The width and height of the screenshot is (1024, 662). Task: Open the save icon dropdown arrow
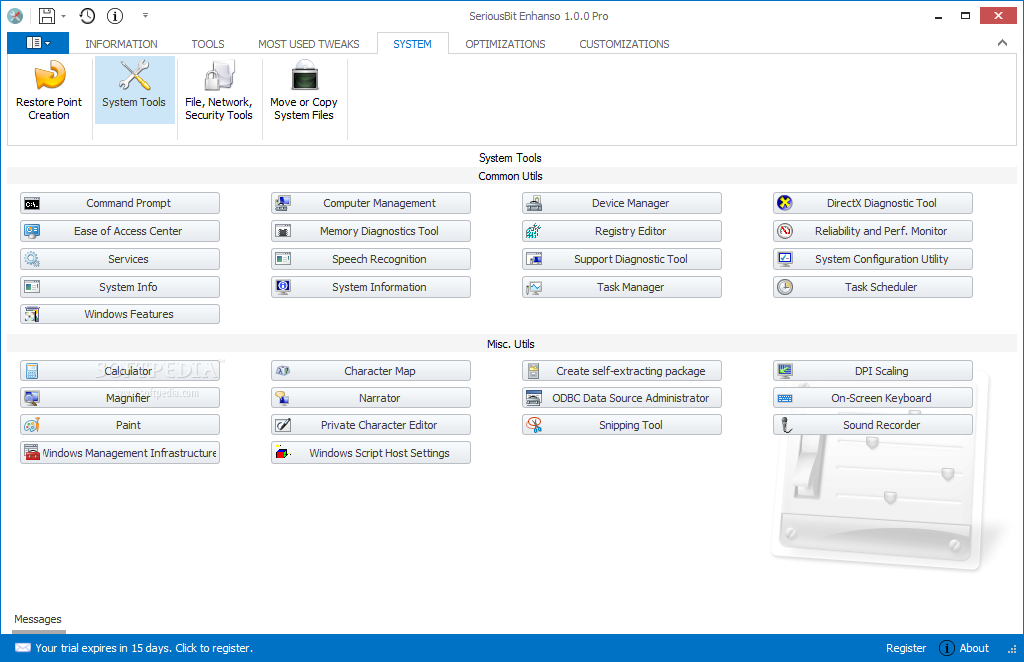point(63,16)
